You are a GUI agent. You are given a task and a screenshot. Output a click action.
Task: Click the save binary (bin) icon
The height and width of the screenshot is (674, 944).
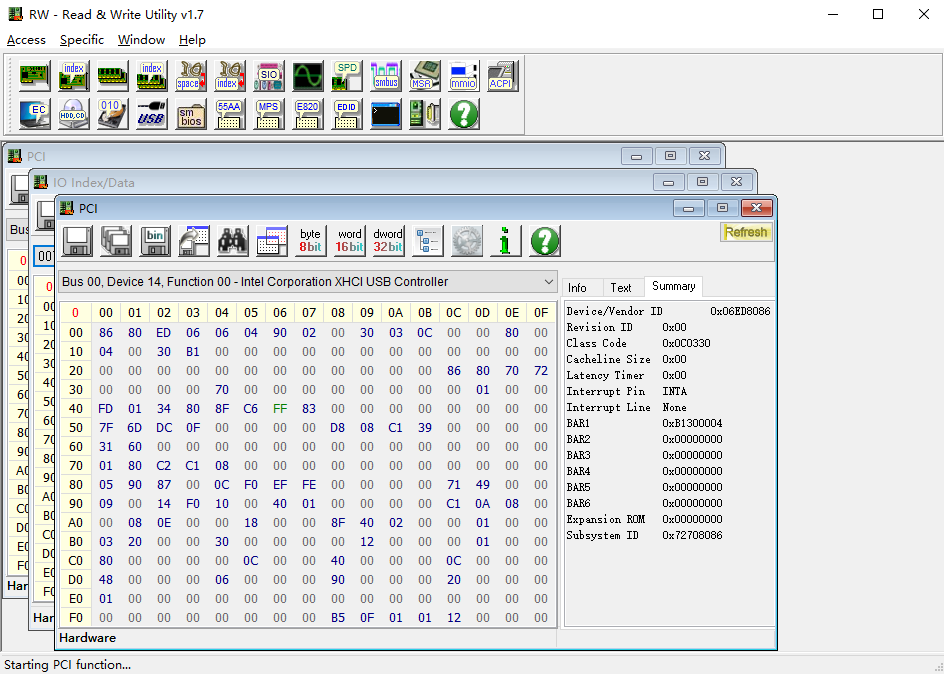pos(155,241)
